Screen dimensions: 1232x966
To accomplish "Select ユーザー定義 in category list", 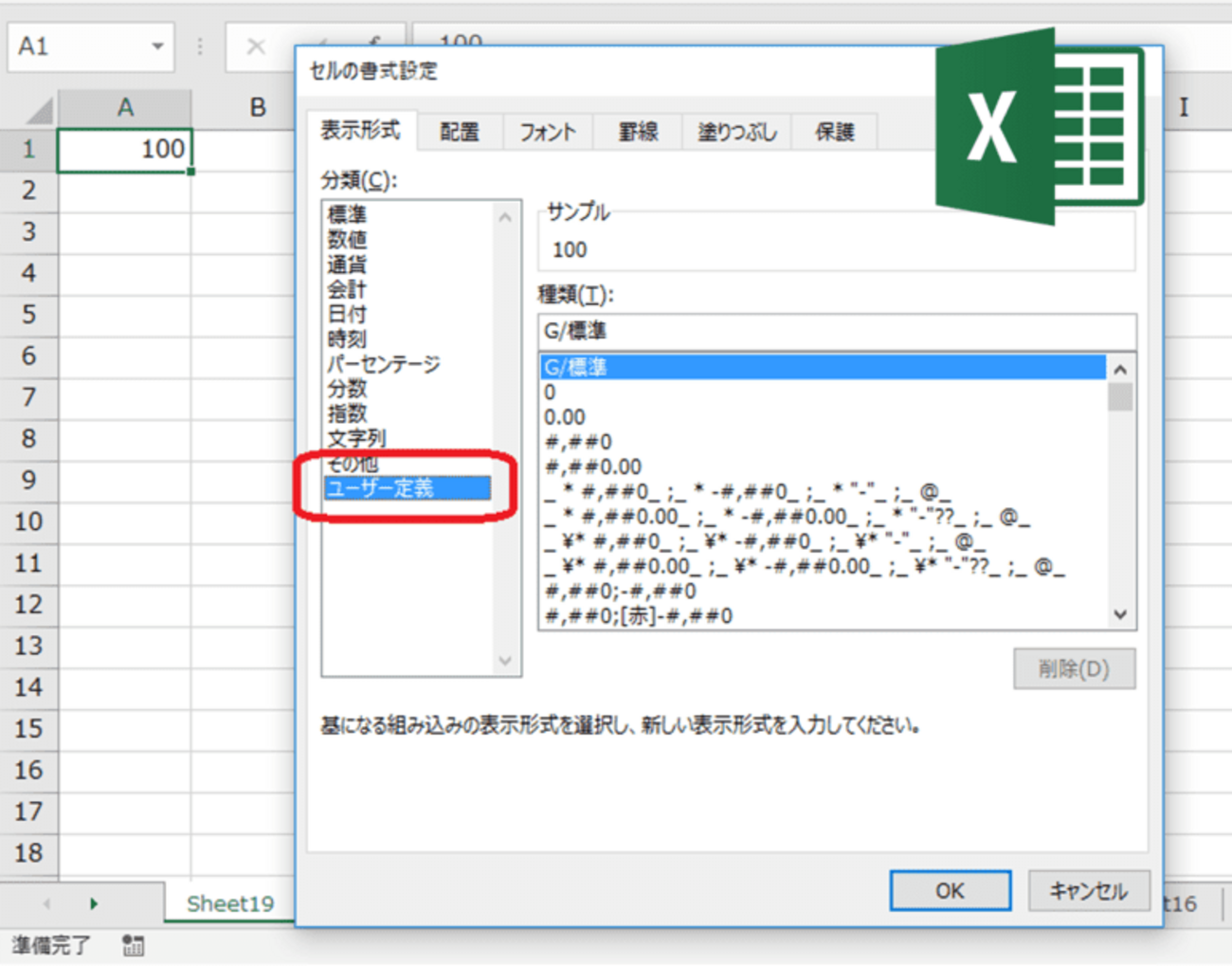I will pos(408,488).
